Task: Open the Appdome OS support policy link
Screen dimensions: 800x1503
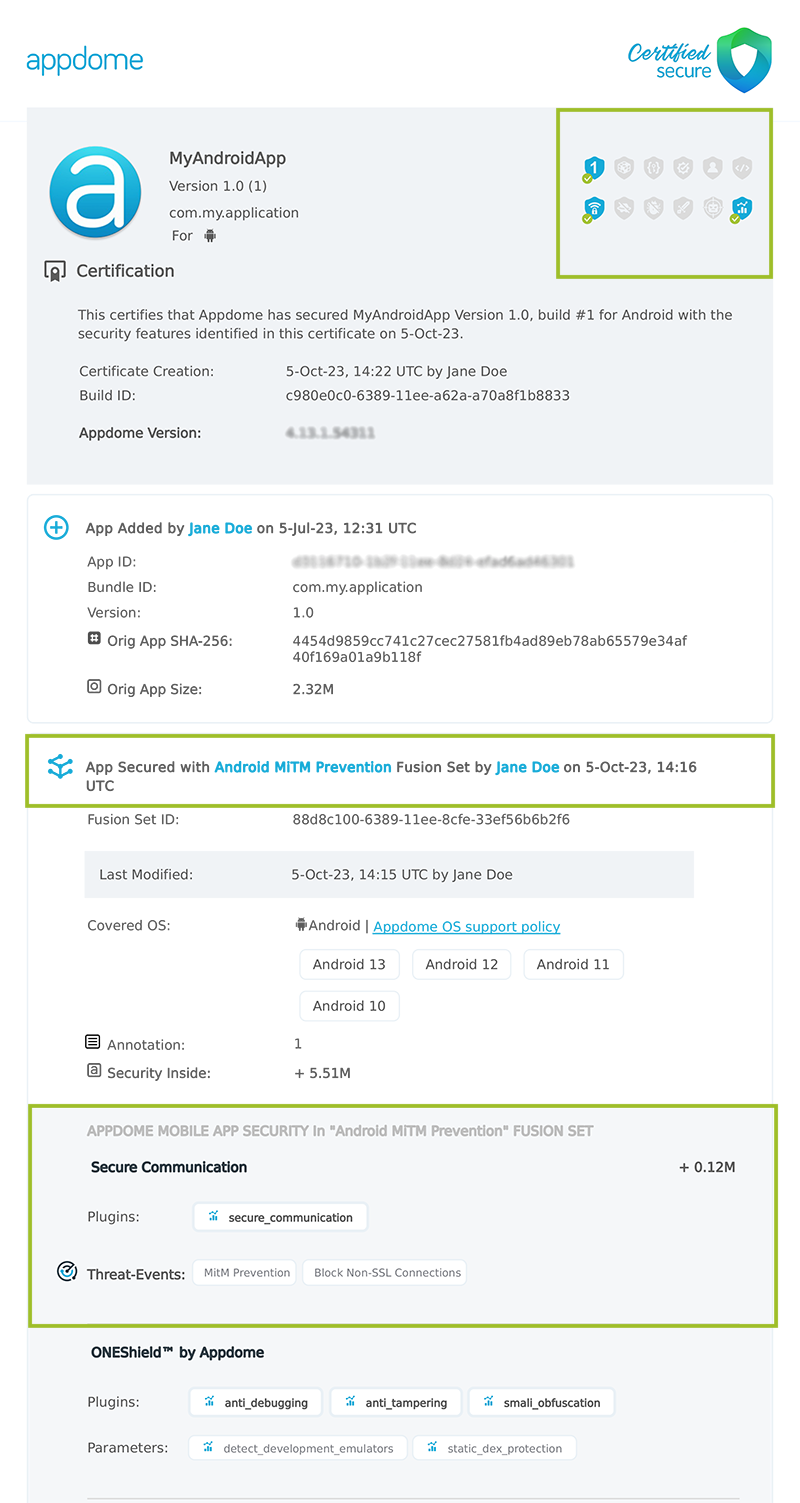Action: point(466,926)
